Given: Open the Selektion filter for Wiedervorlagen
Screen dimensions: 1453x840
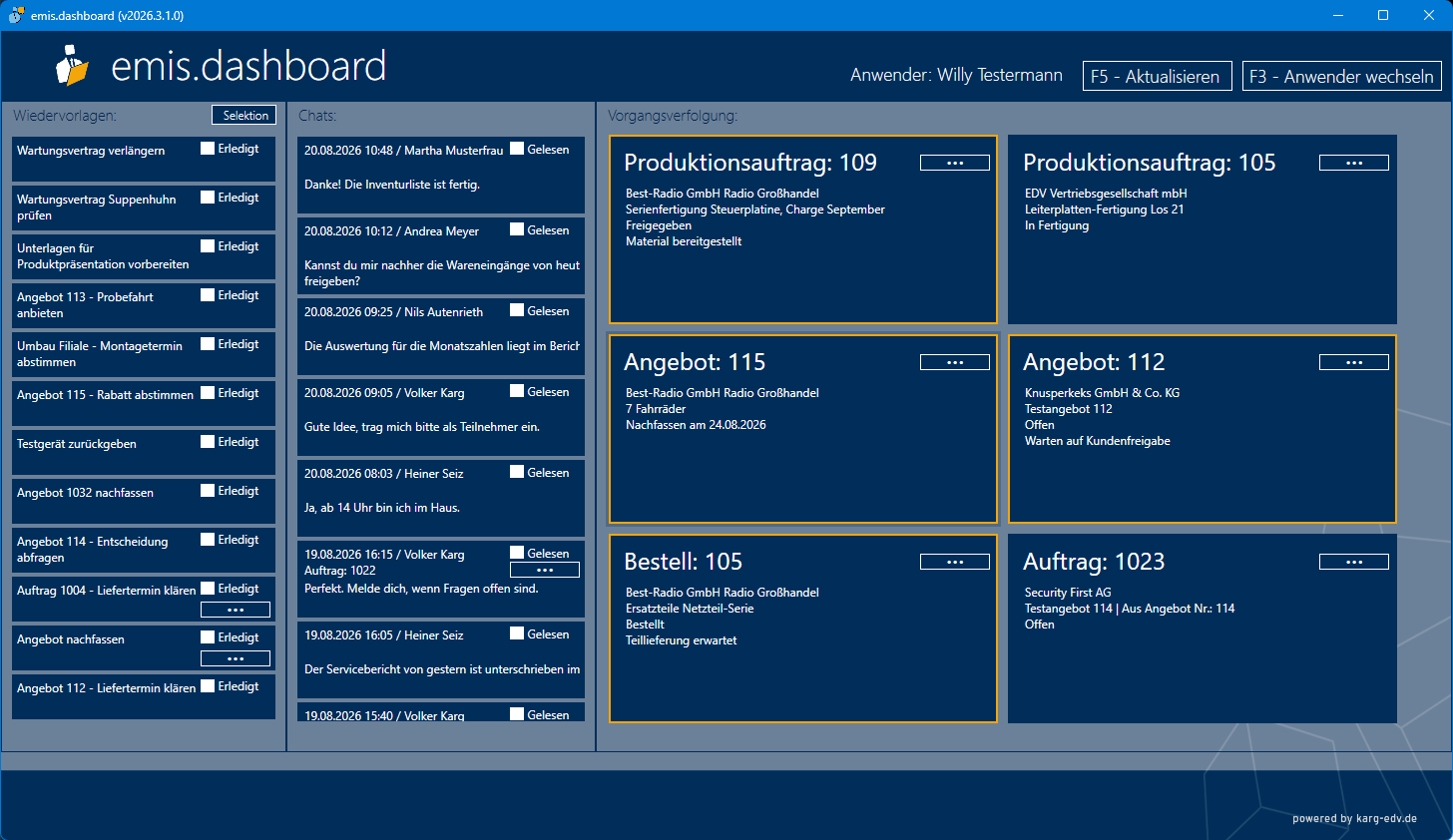Looking at the screenshot, I should pos(244,116).
